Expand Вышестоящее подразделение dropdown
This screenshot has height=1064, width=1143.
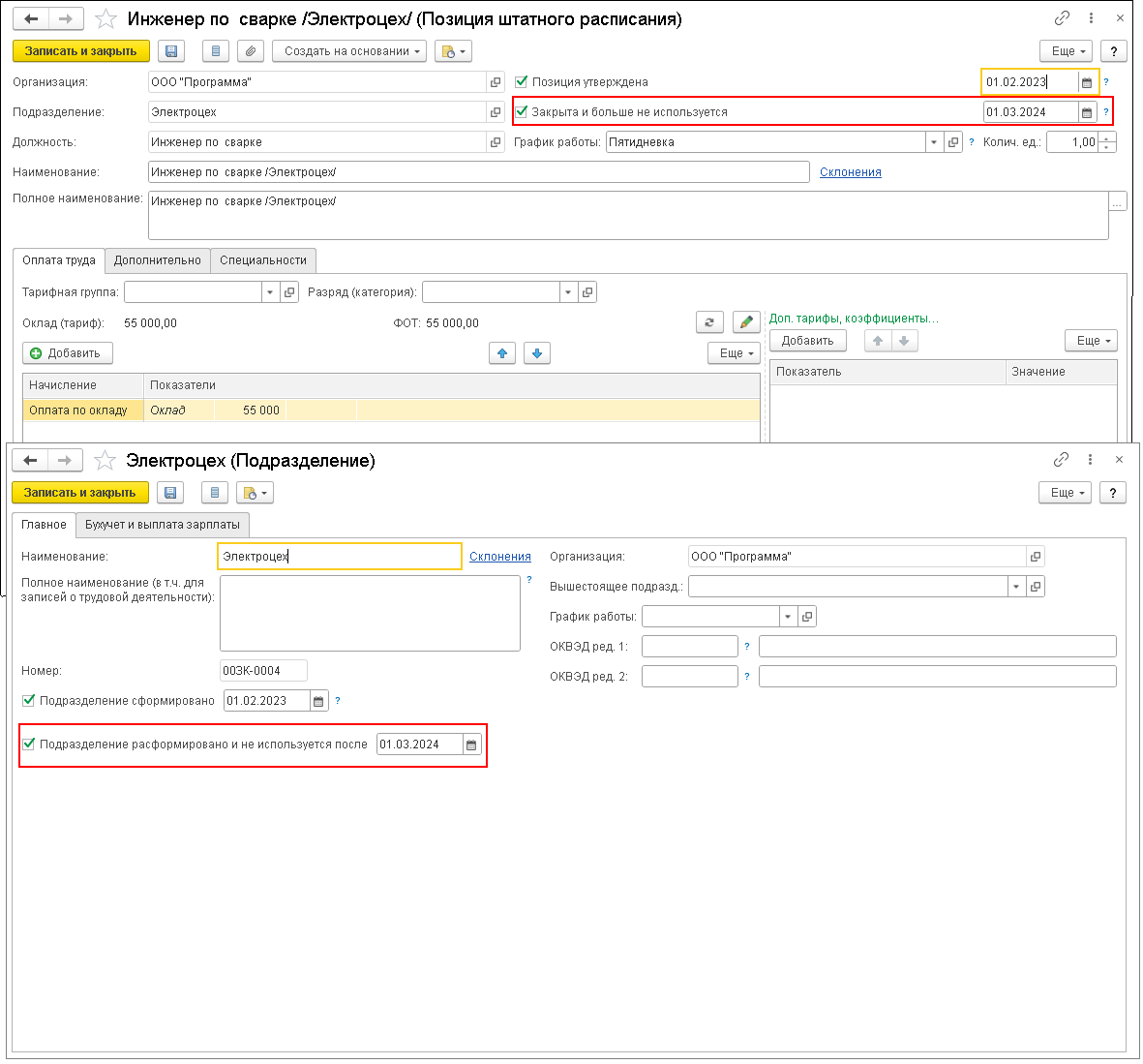click(1016, 587)
